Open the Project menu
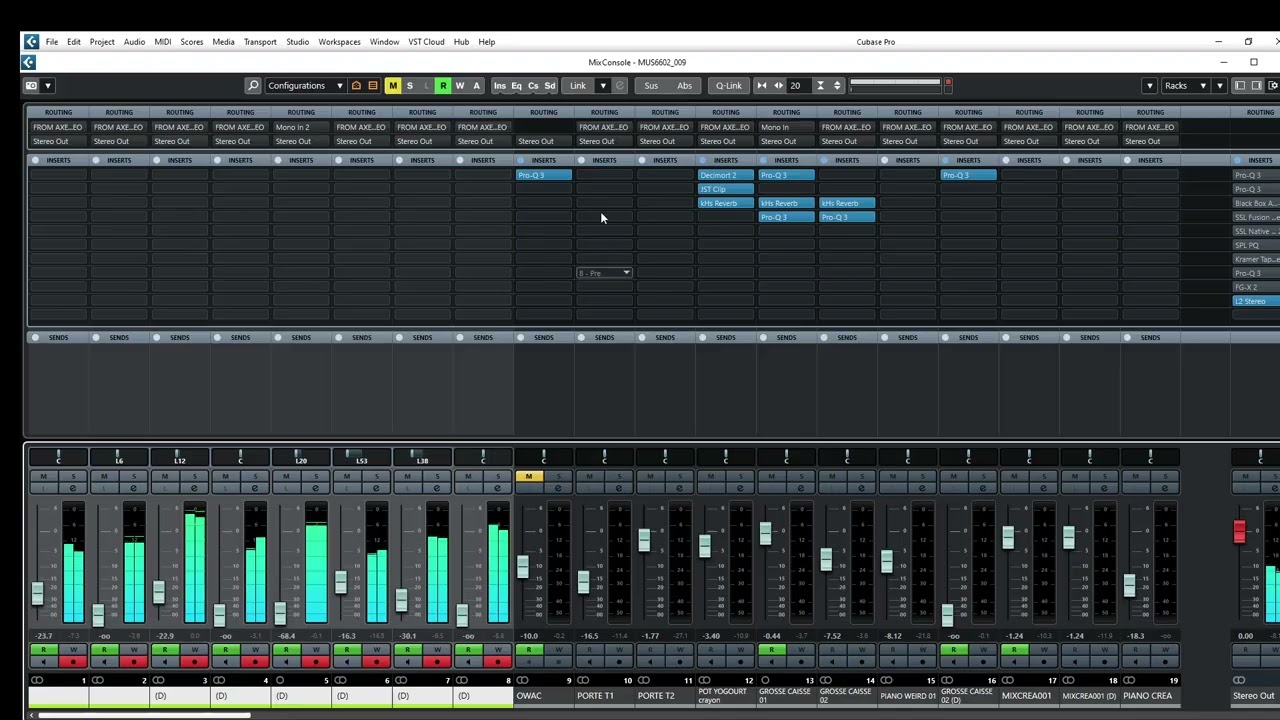Screen dimensions: 1280x720 [x=102, y=42]
